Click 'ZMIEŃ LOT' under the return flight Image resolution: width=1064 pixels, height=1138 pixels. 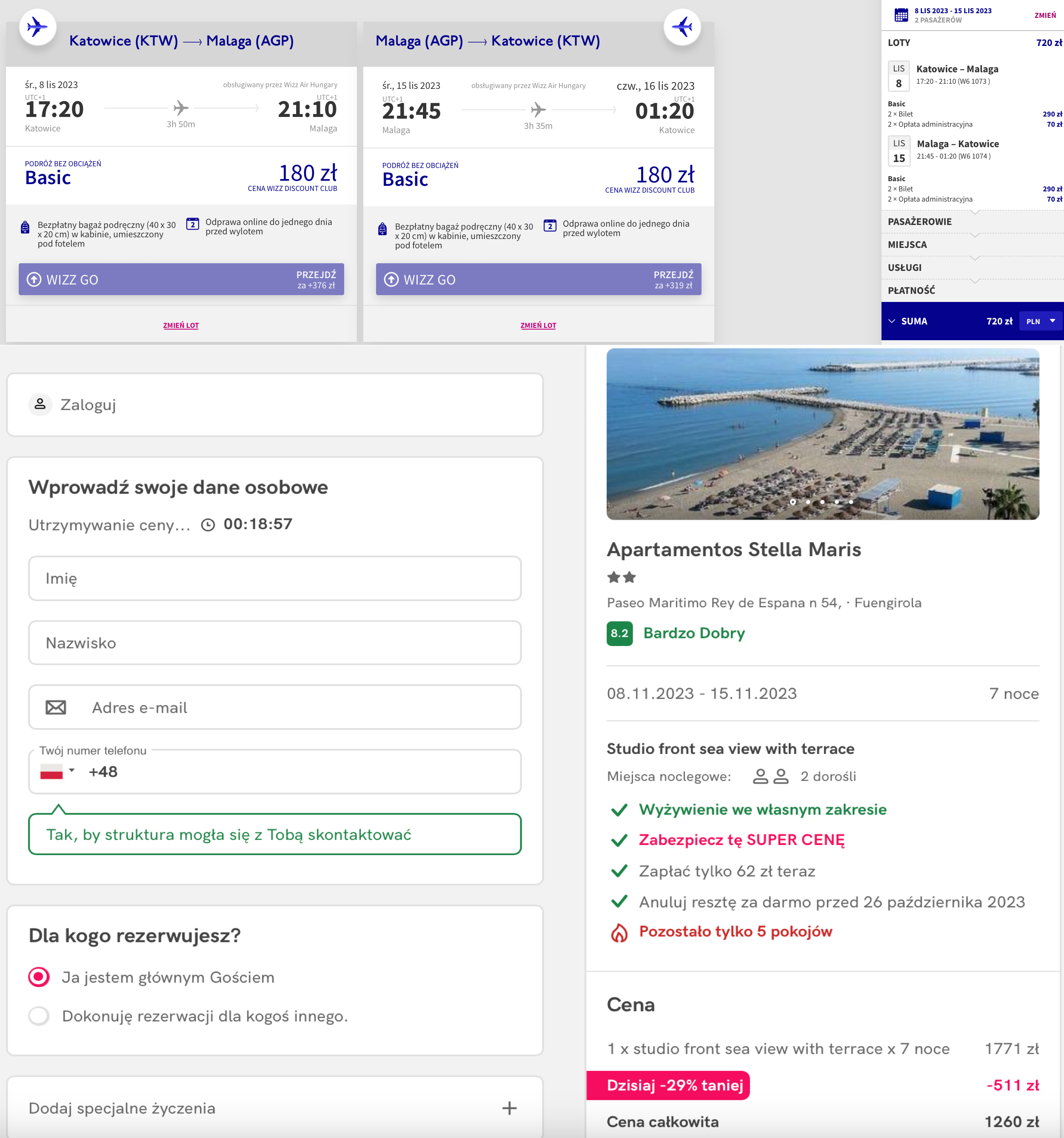point(538,325)
